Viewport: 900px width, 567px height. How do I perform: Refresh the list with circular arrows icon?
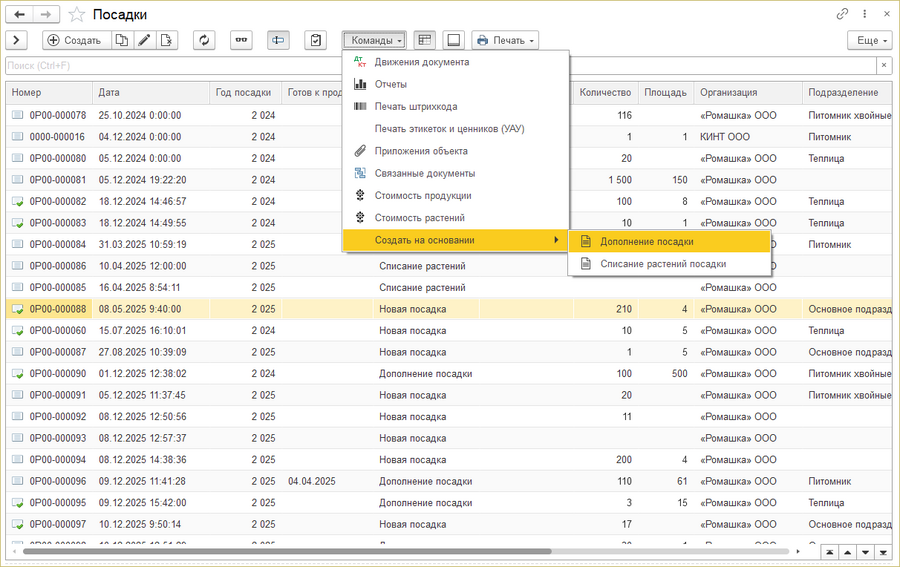(x=204, y=40)
